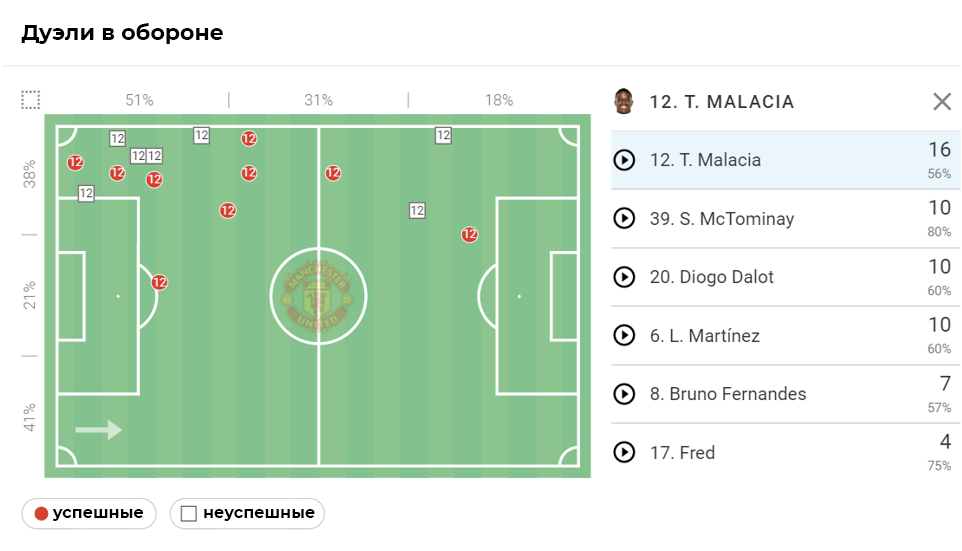Play Fred's duel video
The width and height of the screenshot is (962, 551).
click(624, 453)
